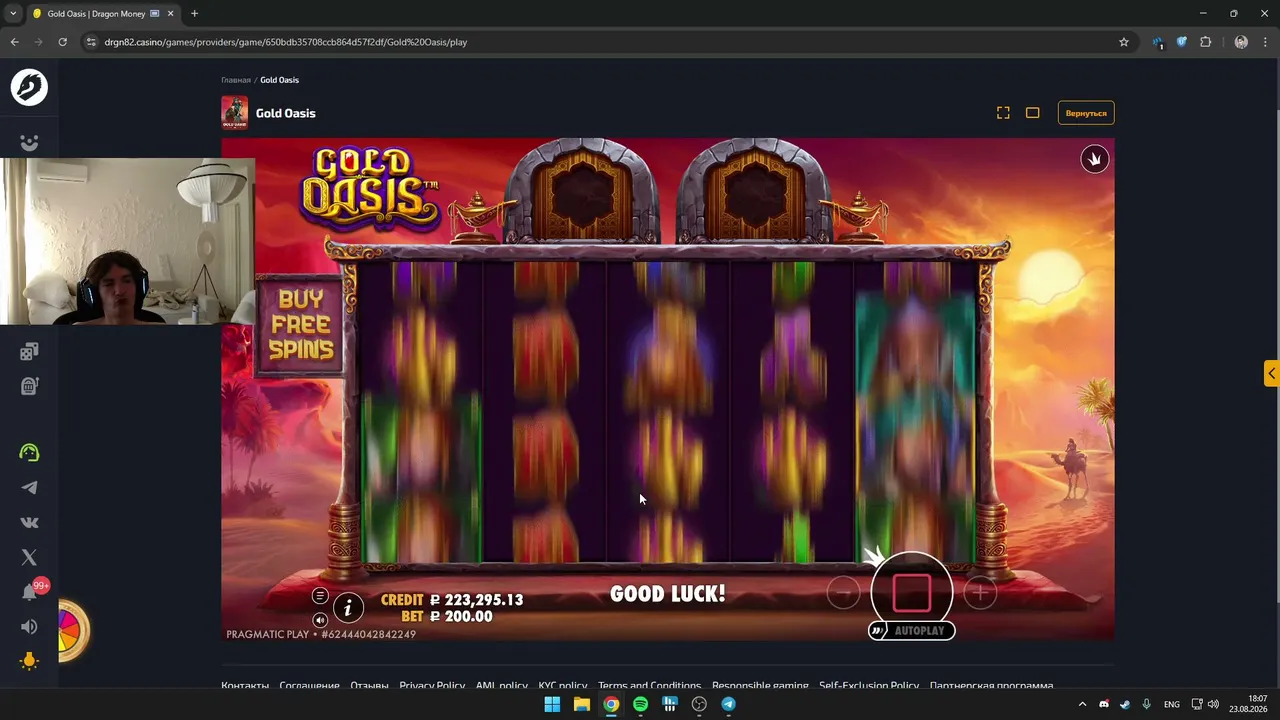This screenshot has height=720, width=1280.
Task: Open the slot machine sidebar icon
Action: point(29,386)
